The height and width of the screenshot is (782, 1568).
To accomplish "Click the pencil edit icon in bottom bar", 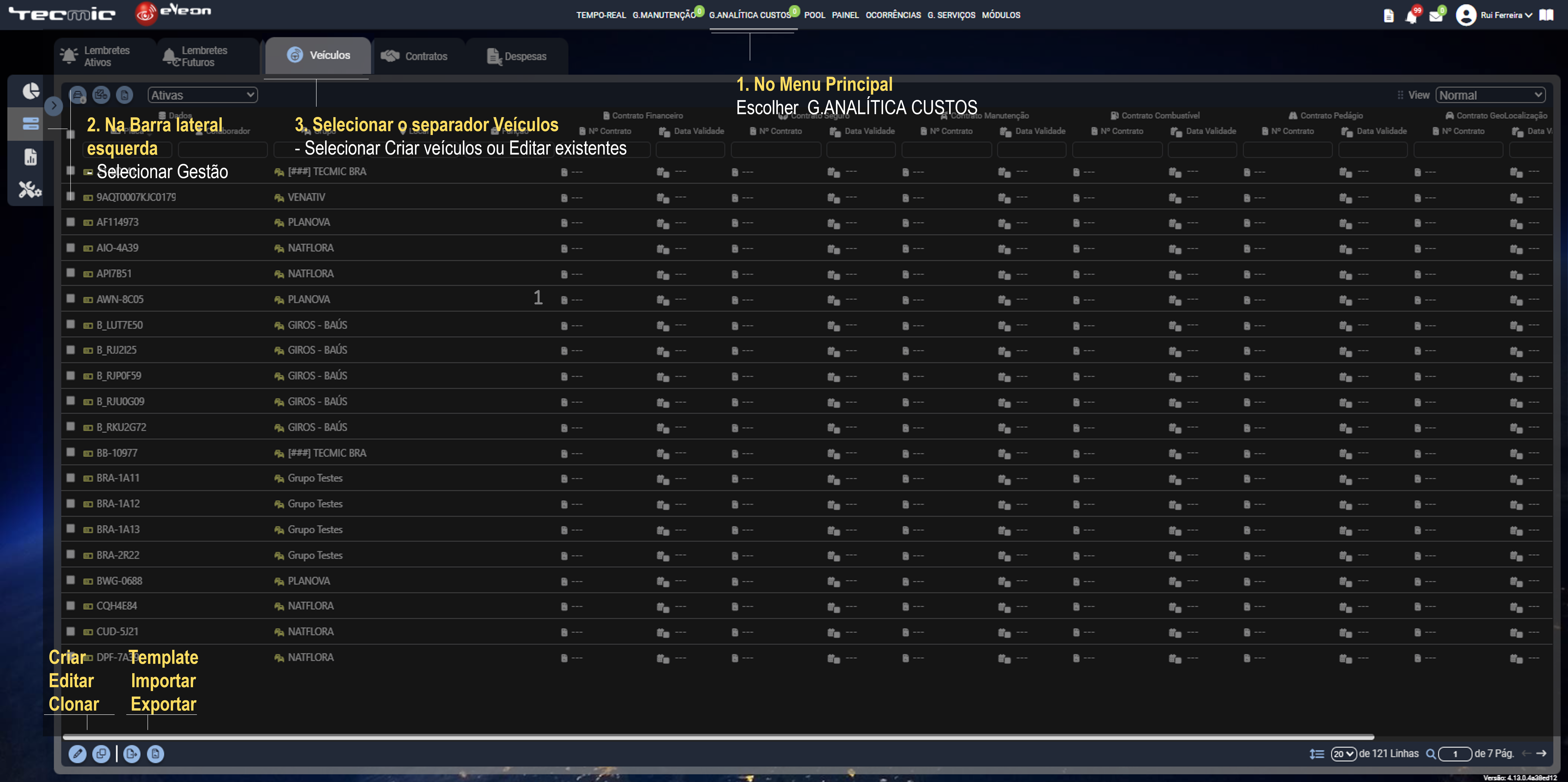I will pos(77,754).
